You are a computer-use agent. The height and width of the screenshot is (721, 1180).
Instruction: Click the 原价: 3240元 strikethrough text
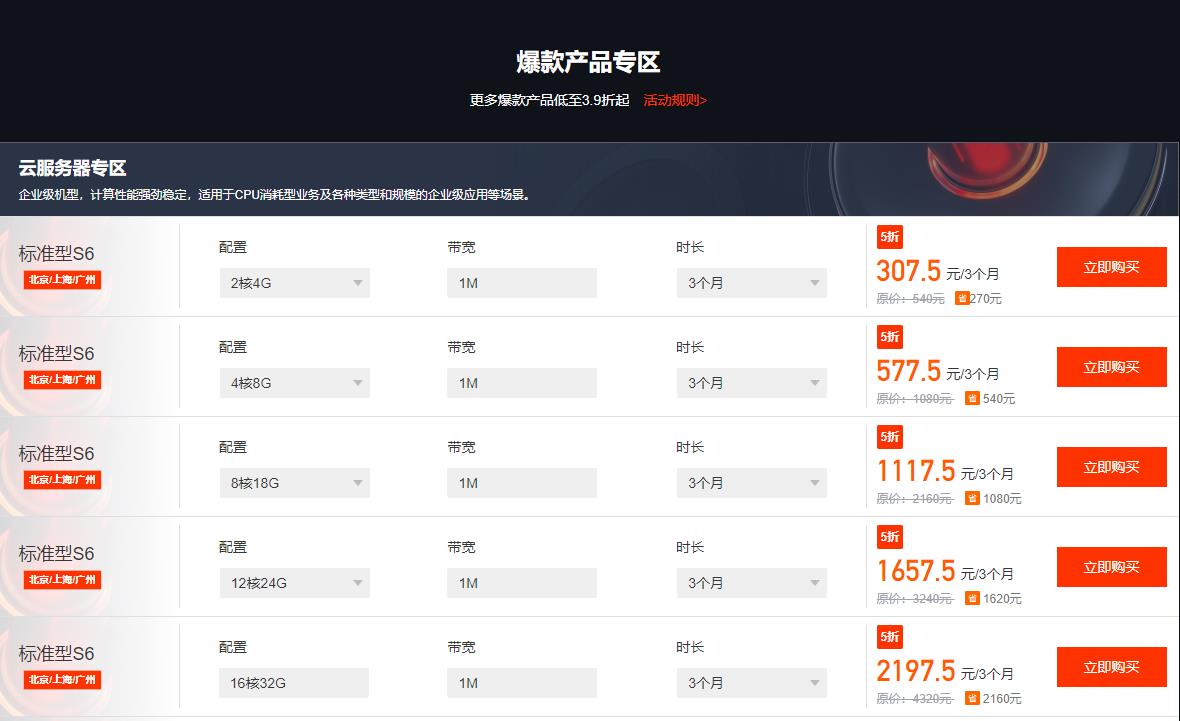coord(914,599)
